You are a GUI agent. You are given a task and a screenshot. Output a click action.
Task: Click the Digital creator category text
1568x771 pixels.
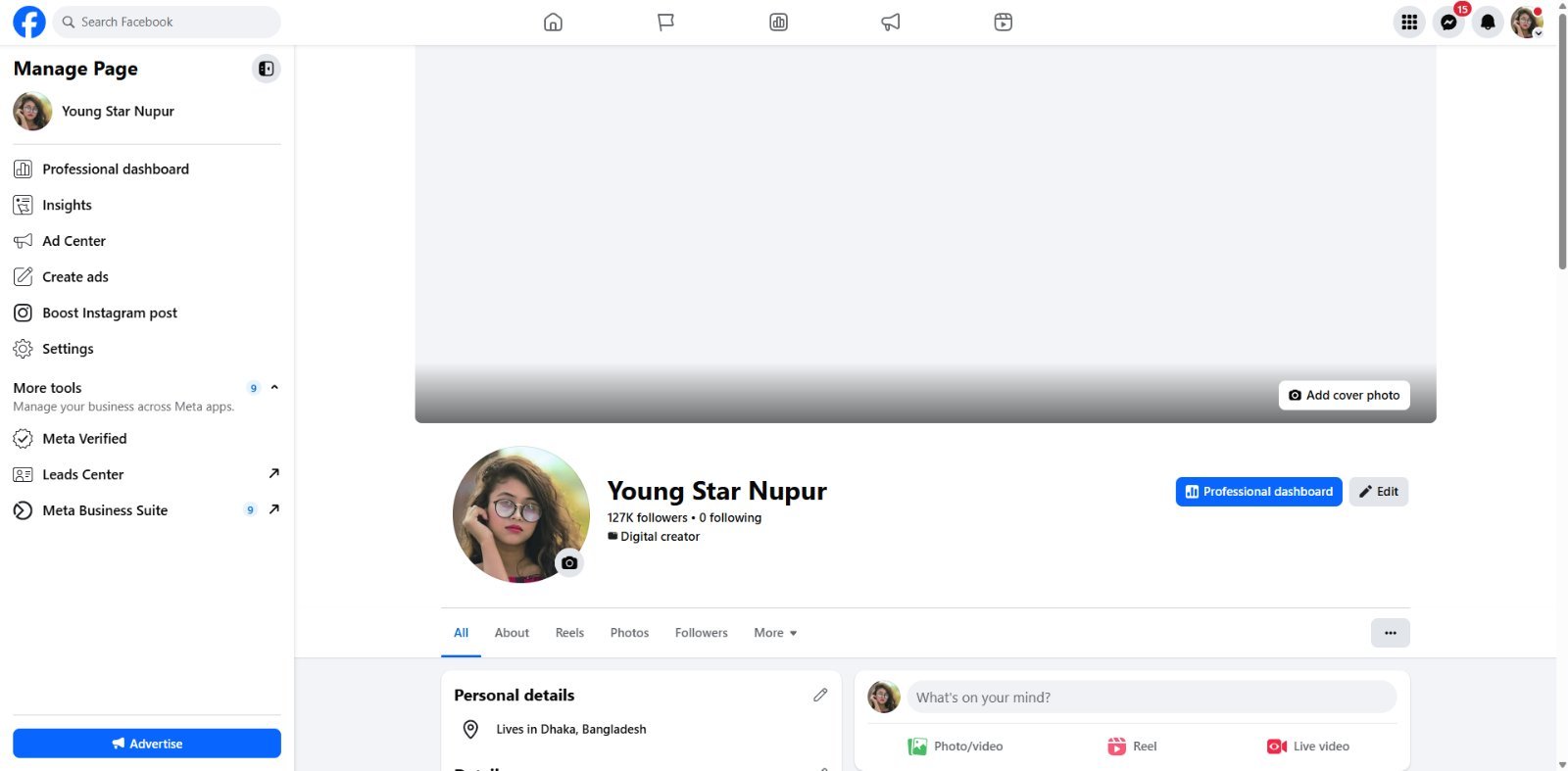tap(660, 537)
